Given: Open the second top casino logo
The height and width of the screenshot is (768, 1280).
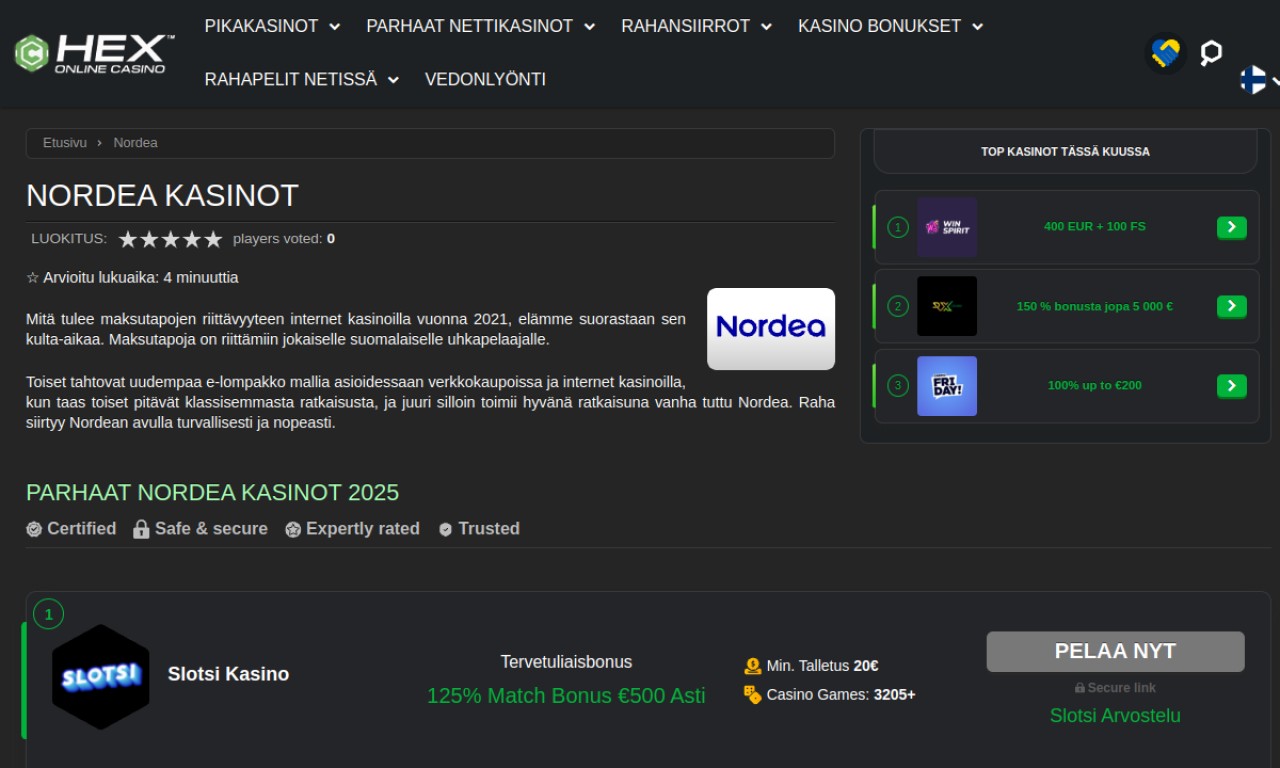Looking at the screenshot, I should (947, 306).
